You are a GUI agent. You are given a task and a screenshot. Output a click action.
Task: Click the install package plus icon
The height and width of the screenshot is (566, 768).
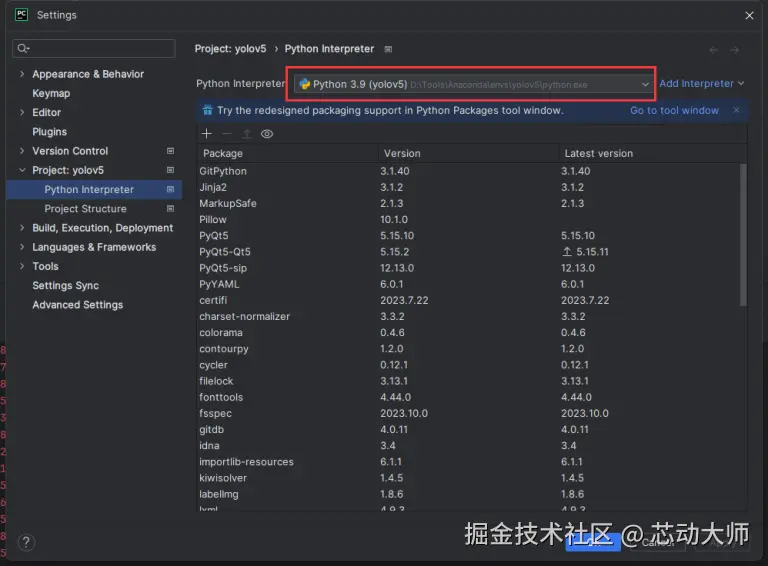(207, 134)
